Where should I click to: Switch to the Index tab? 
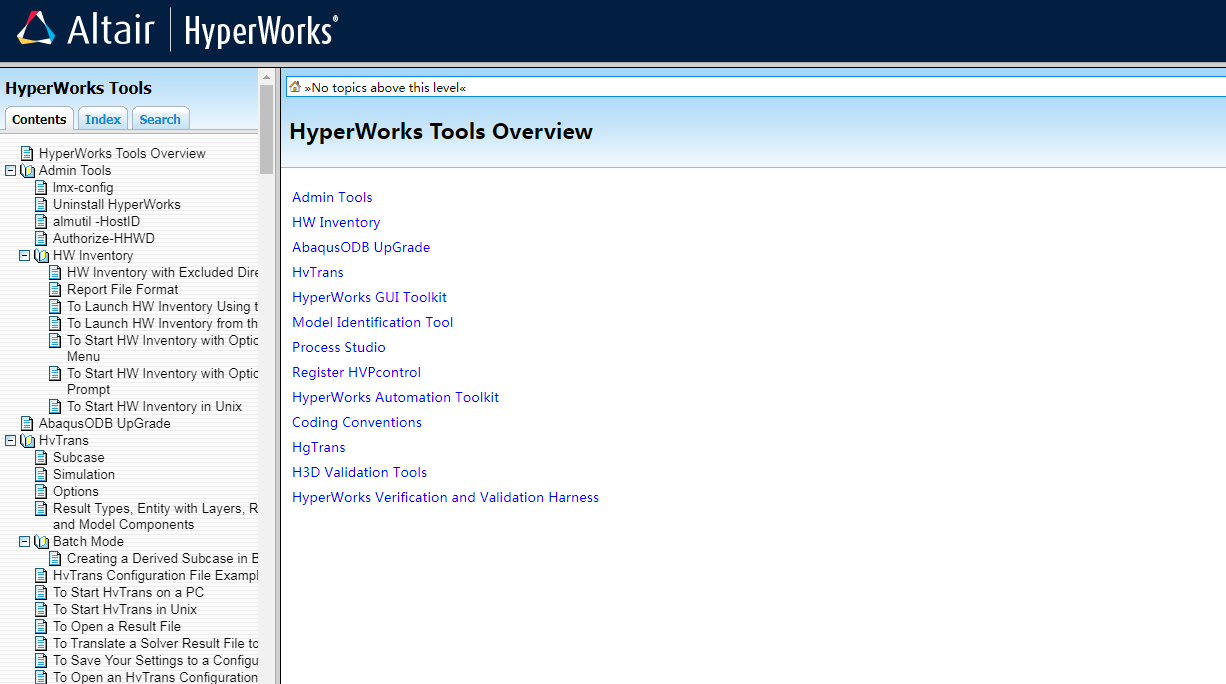pyautogui.click(x=103, y=119)
